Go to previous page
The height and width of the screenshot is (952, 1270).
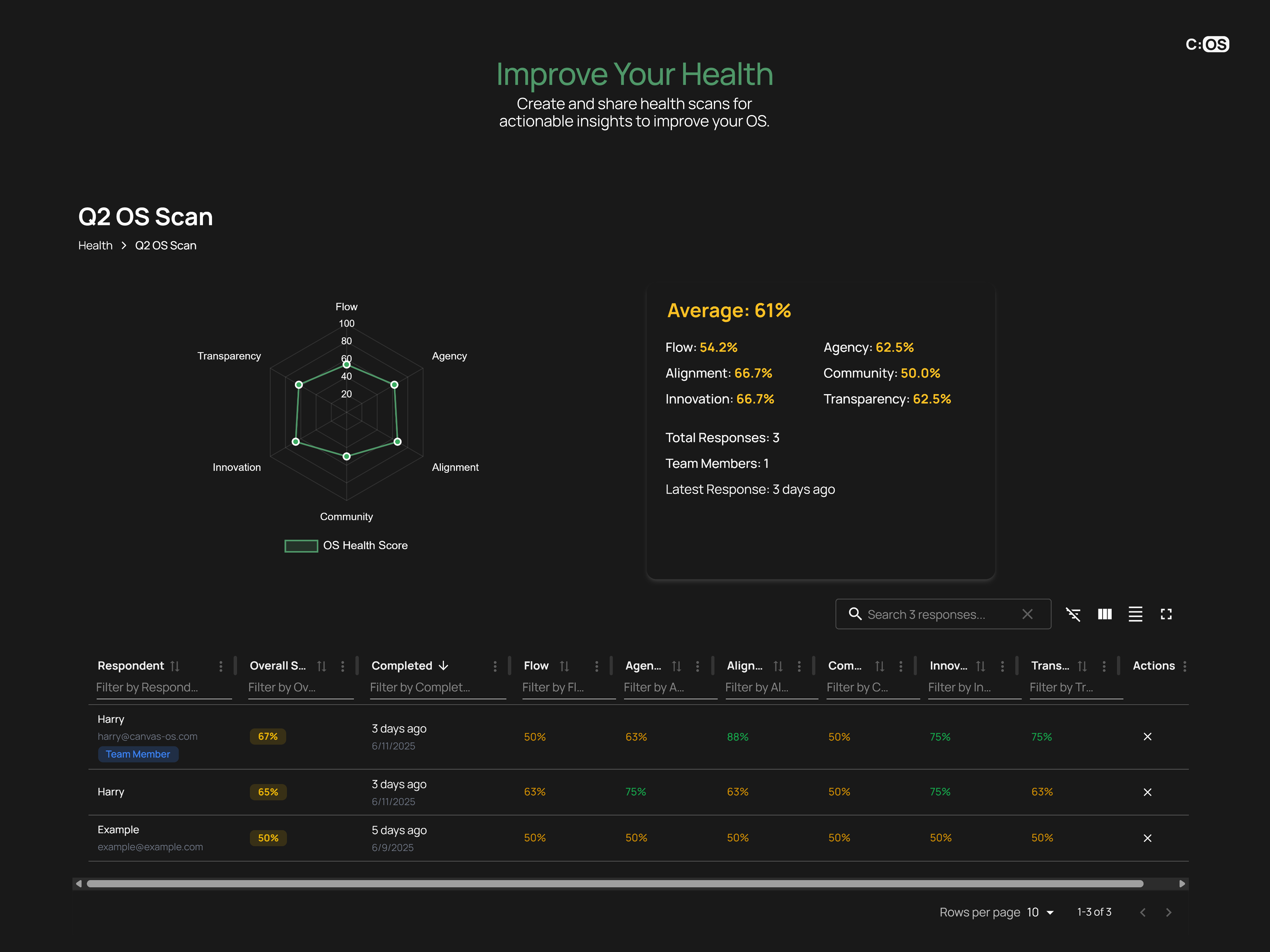(x=1142, y=912)
